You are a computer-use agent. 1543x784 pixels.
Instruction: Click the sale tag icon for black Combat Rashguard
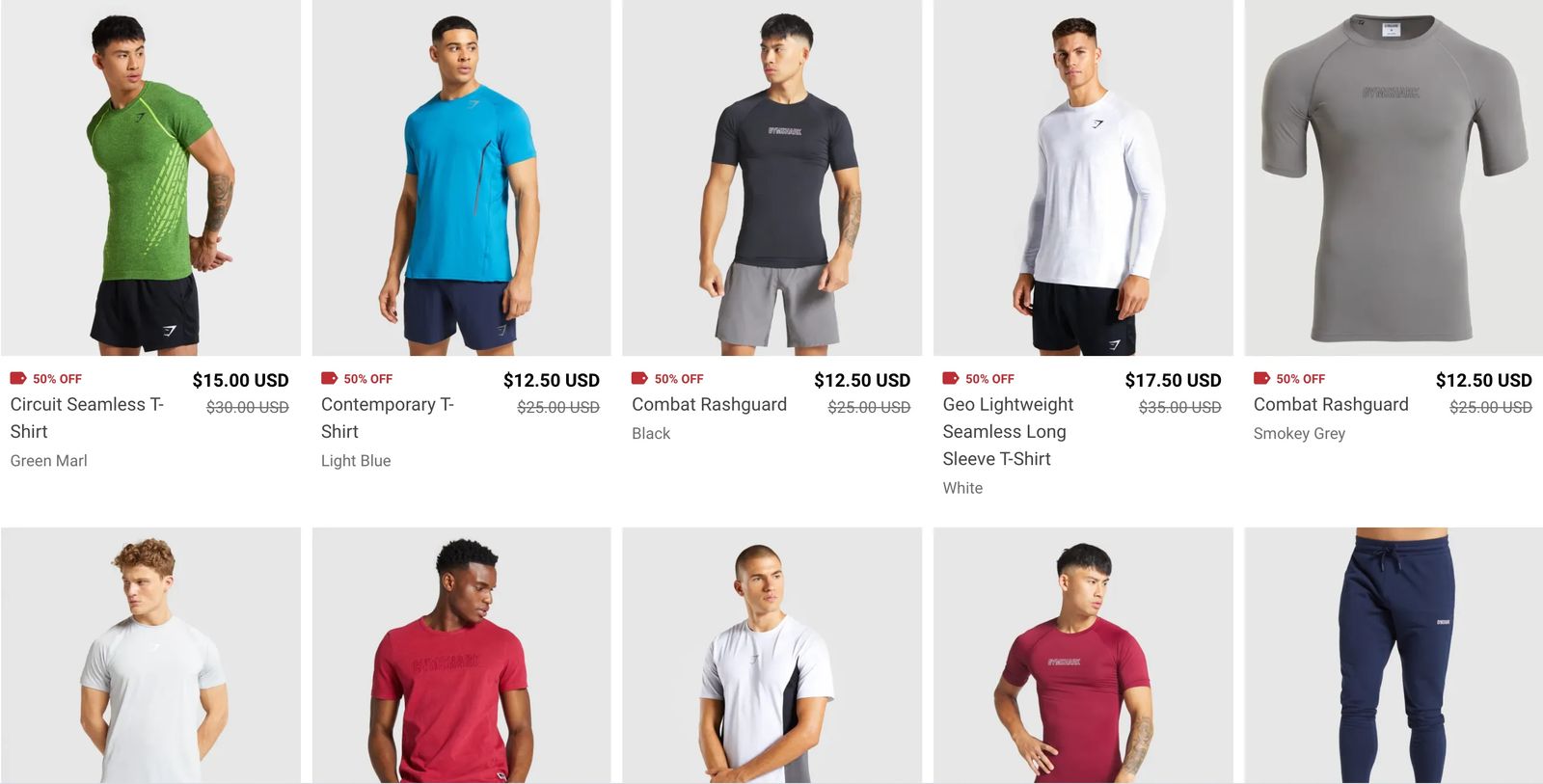[639, 378]
